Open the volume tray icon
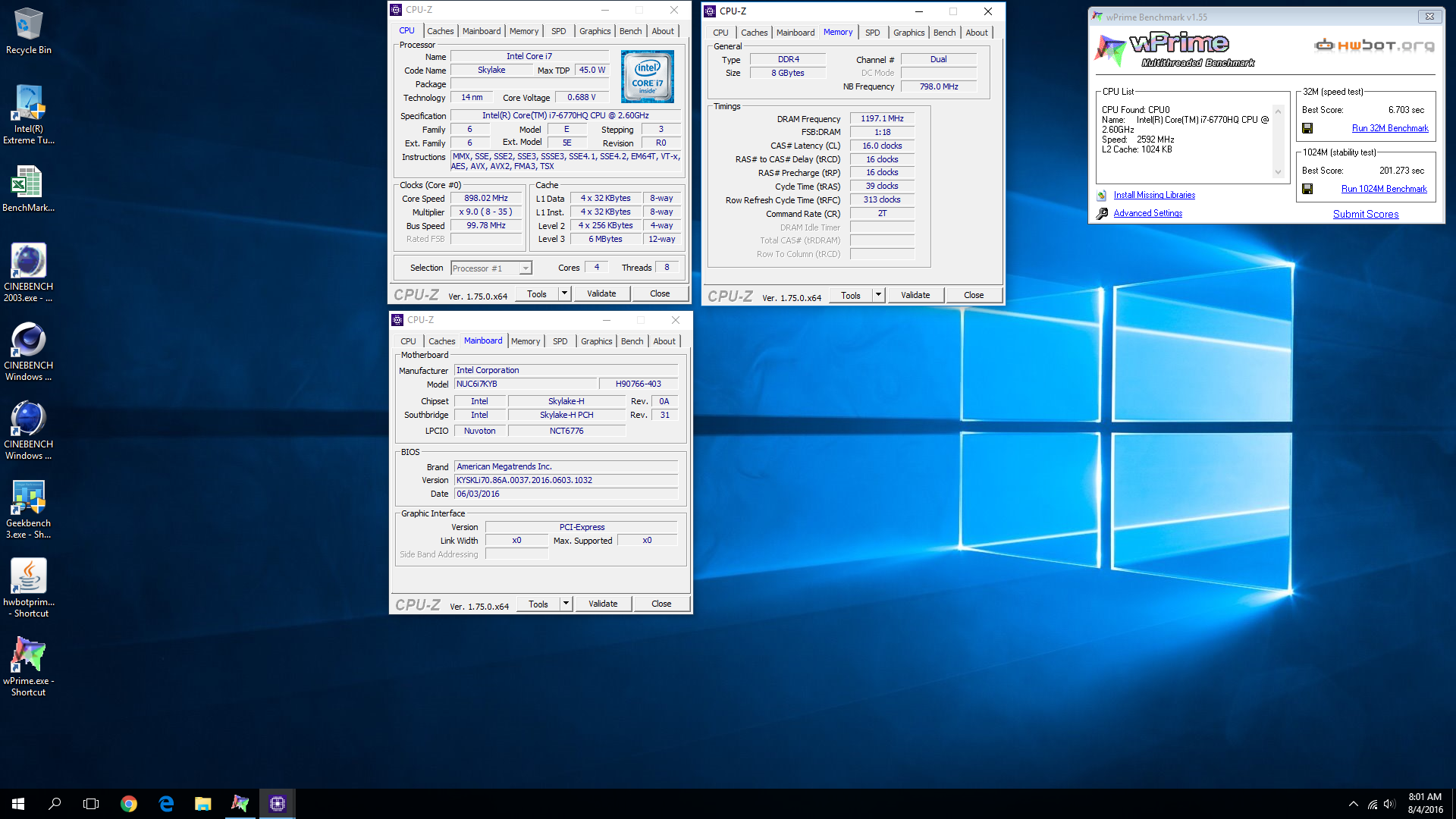Image resolution: width=1456 pixels, height=819 pixels. pyautogui.click(x=1389, y=804)
